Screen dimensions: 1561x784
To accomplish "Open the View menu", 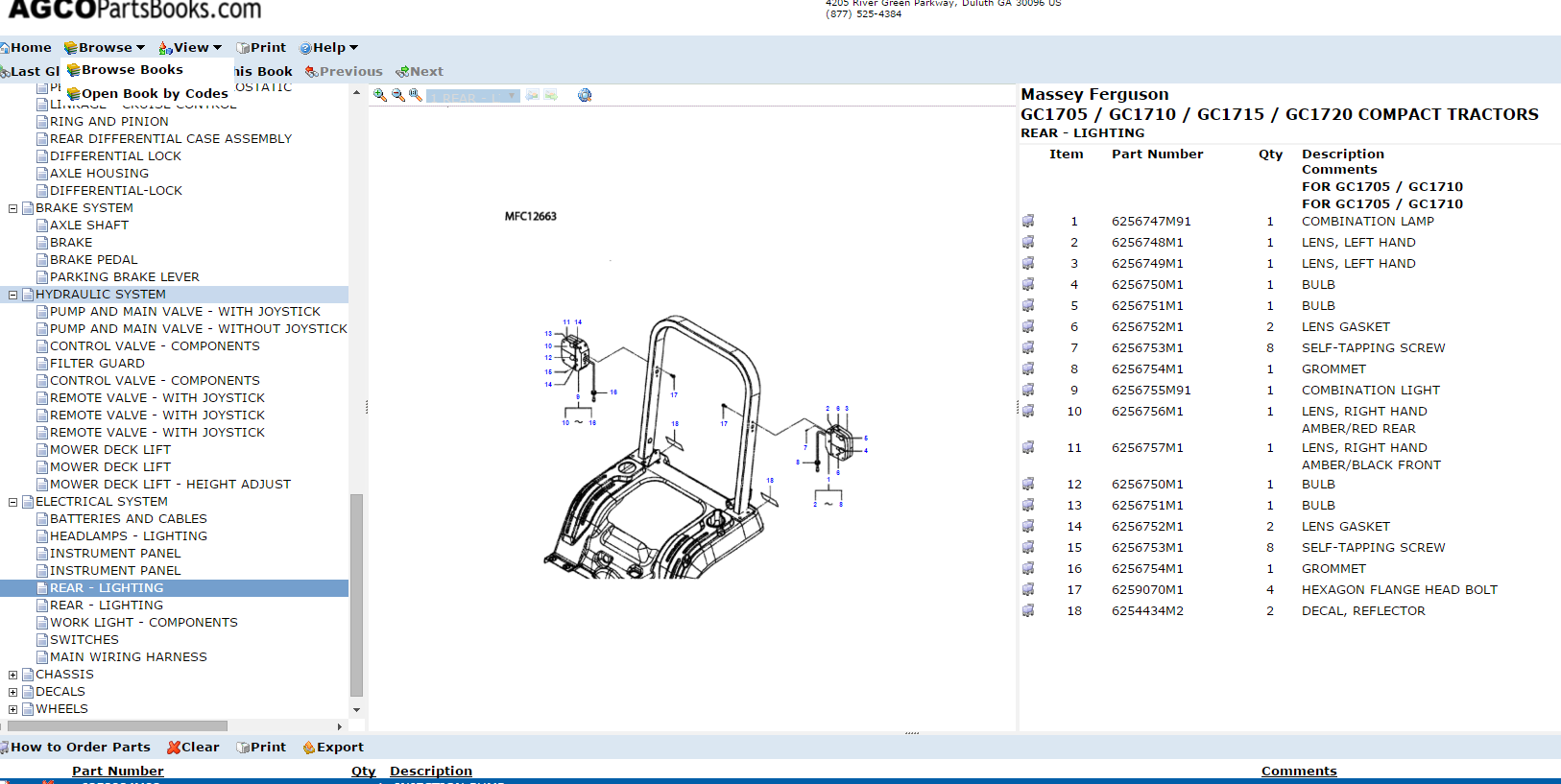I will [190, 47].
